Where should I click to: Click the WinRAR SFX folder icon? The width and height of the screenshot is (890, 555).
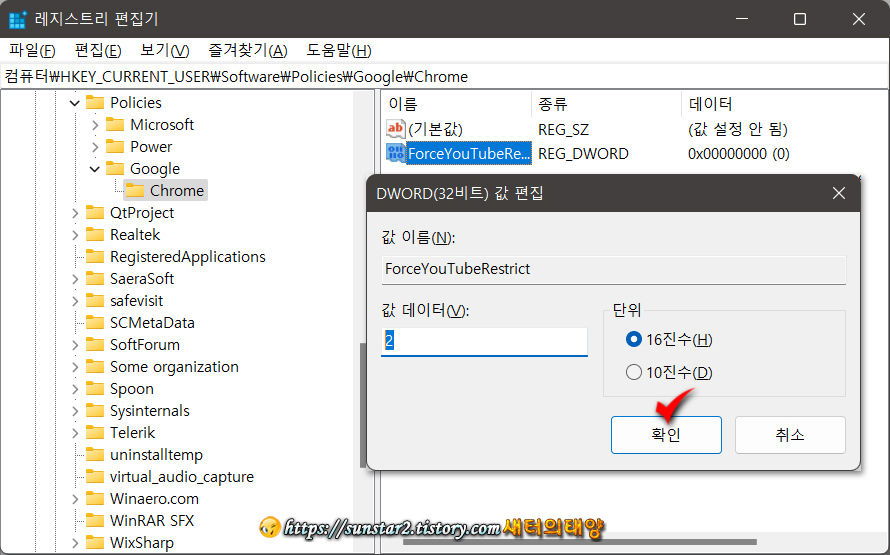(x=95, y=521)
